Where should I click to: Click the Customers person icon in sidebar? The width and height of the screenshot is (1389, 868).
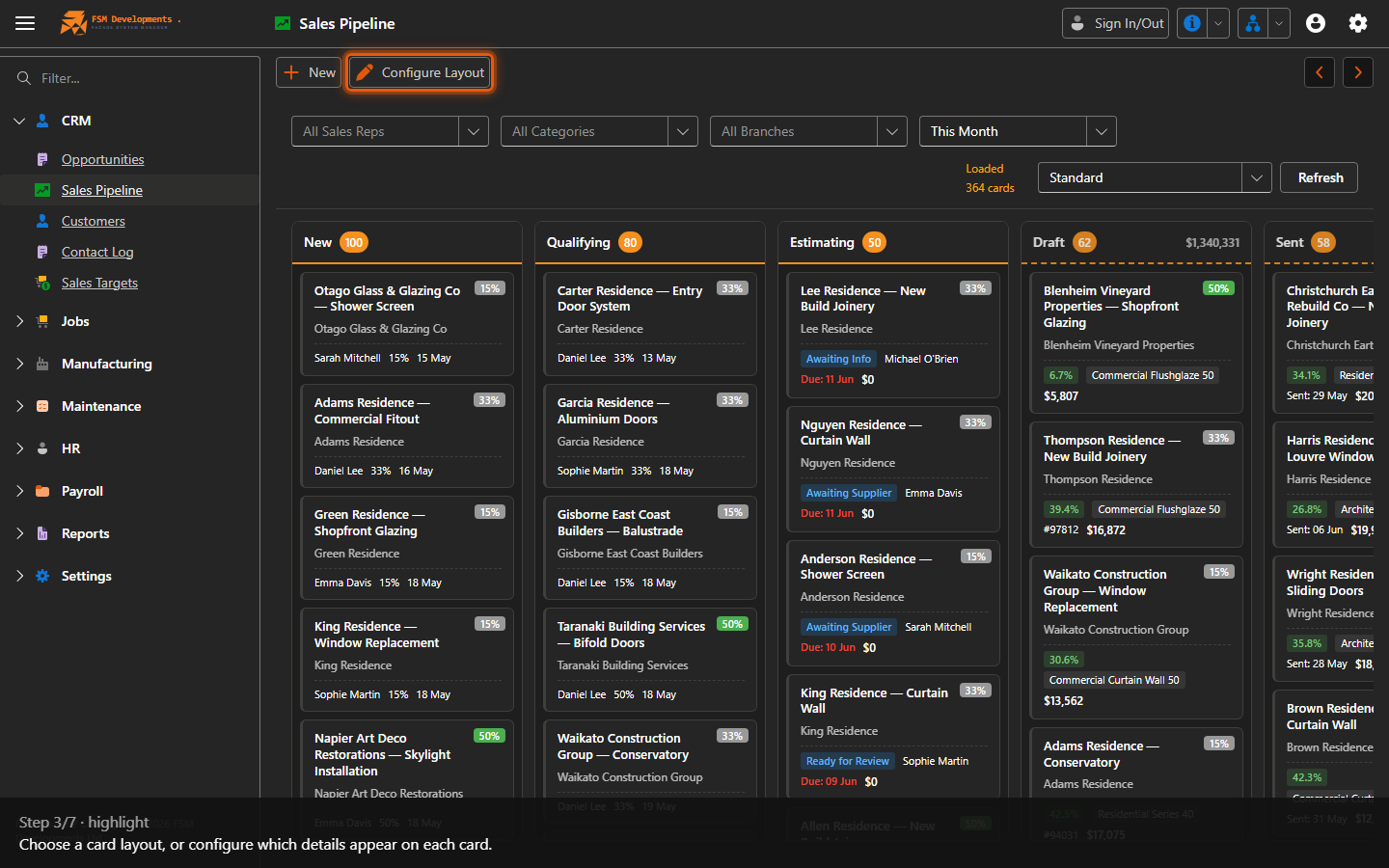coord(42,221)
